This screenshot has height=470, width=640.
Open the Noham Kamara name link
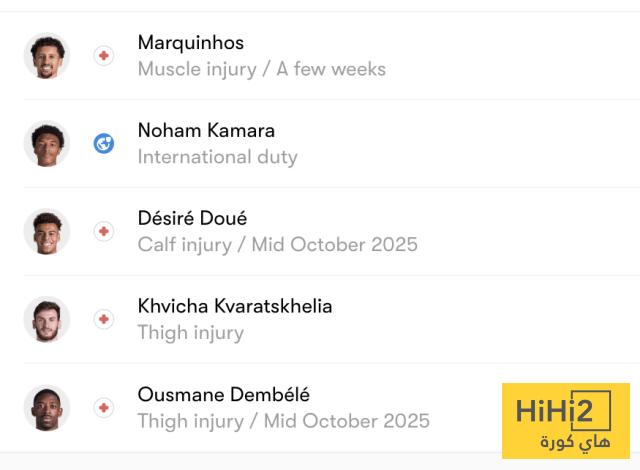(x=206, y=131)
